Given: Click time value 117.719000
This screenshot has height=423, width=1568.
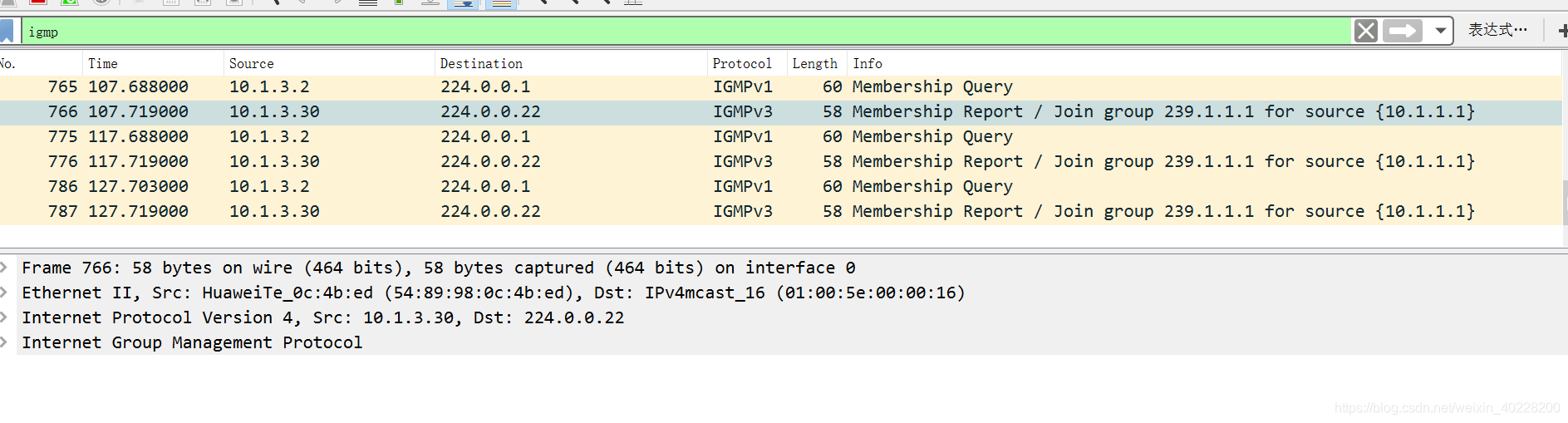Looking at the screenshot, I should pos(138,161).
